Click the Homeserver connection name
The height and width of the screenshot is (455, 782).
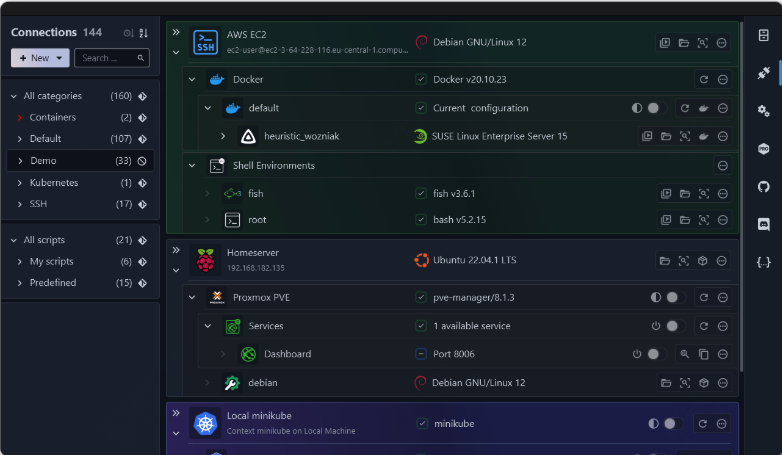(255, 254)
